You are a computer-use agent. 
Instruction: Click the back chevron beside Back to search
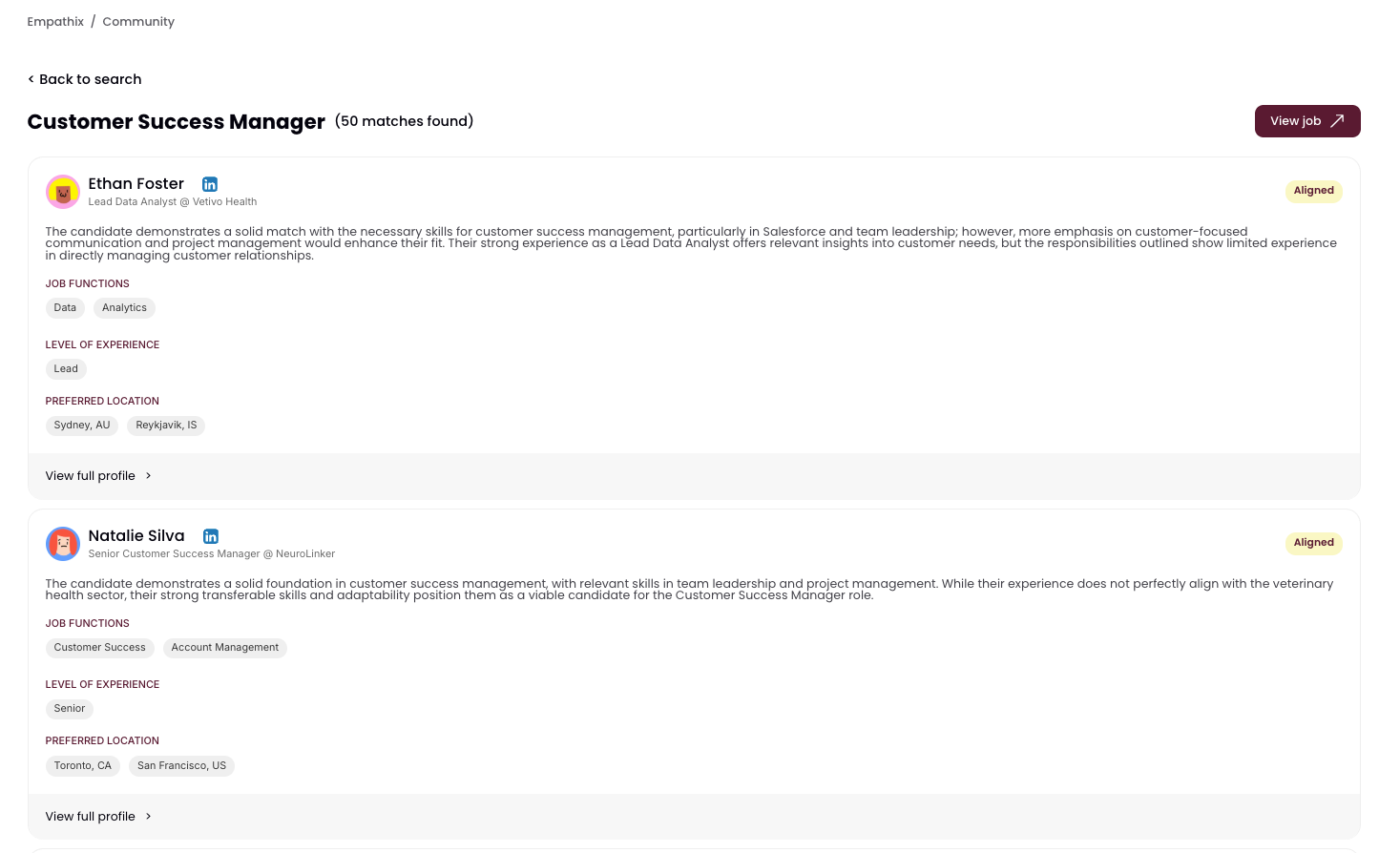(31, 79)
